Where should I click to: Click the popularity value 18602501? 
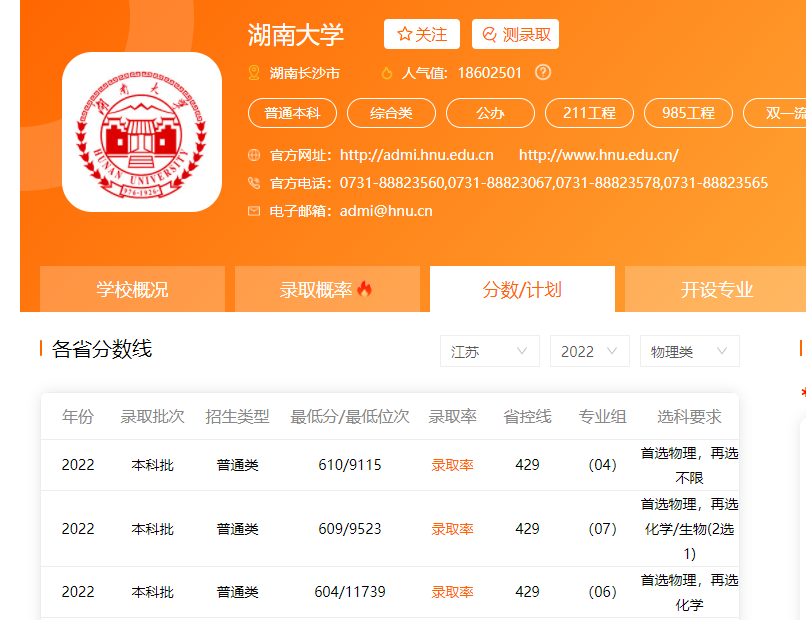point(489,73)
